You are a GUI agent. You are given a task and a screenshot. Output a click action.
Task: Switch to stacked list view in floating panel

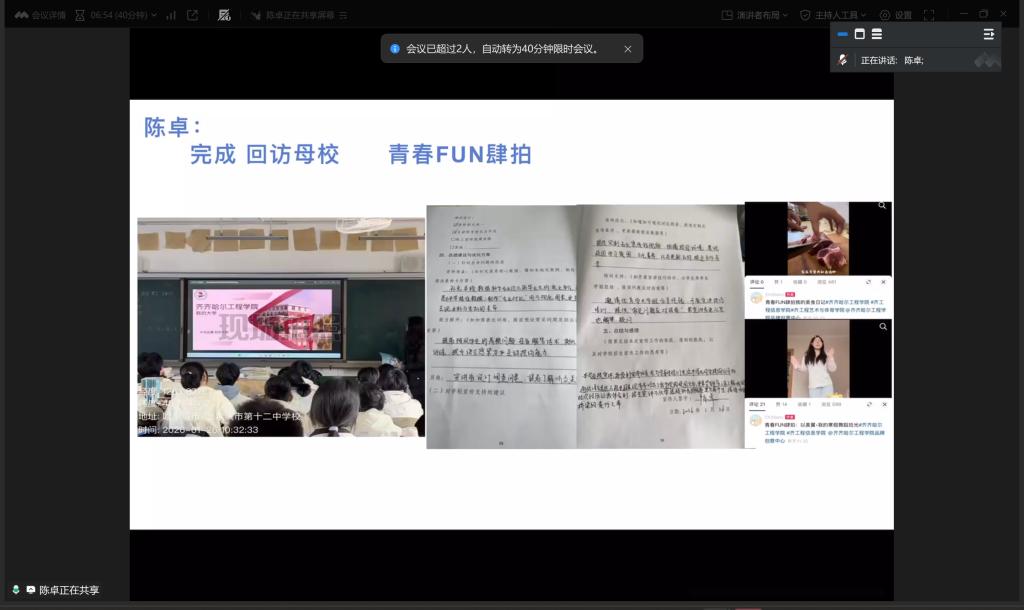[876, 34]
